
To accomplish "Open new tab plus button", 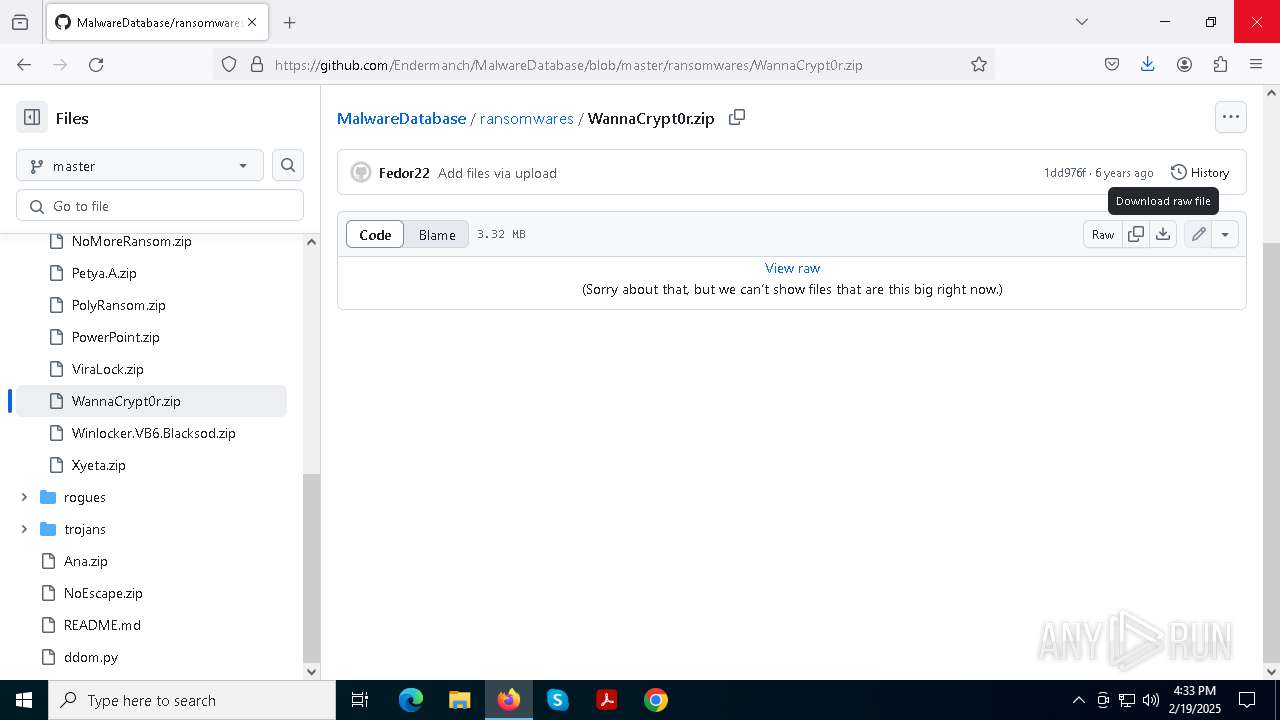I will [289, 22].
